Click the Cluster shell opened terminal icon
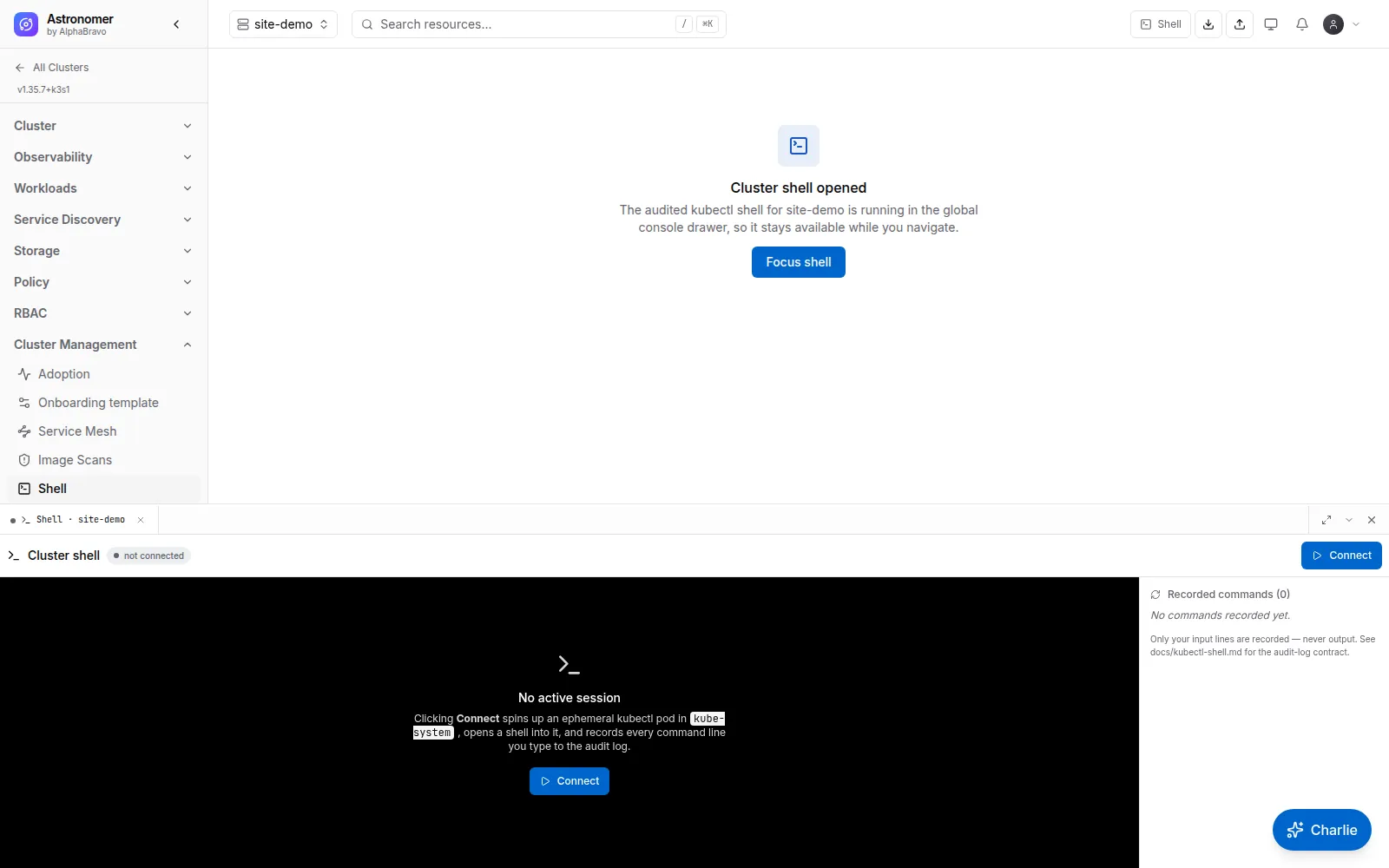This screenshot has height=868, width=1389. [799, 146]
